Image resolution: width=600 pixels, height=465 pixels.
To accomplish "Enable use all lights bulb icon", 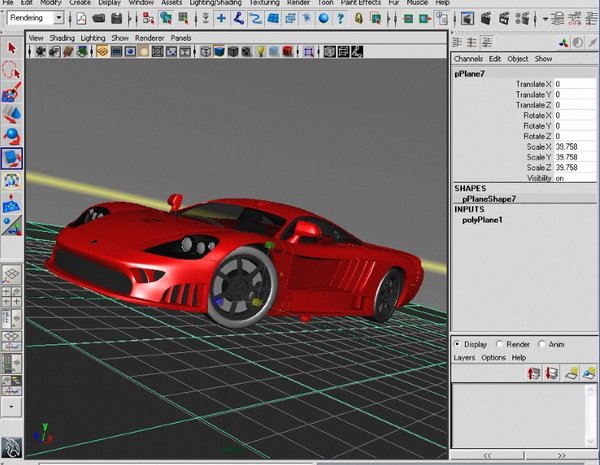I will (x=260, y=51).
